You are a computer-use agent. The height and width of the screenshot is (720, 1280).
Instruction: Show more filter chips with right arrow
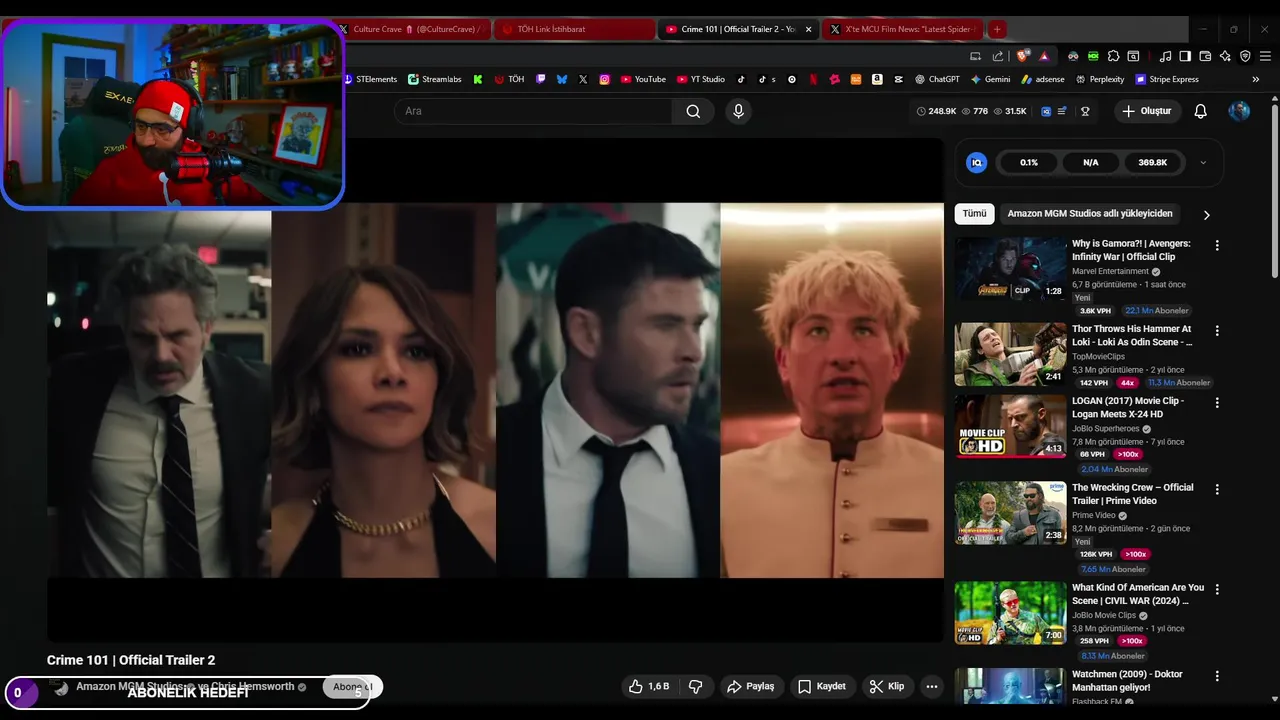pos(1206,214)
